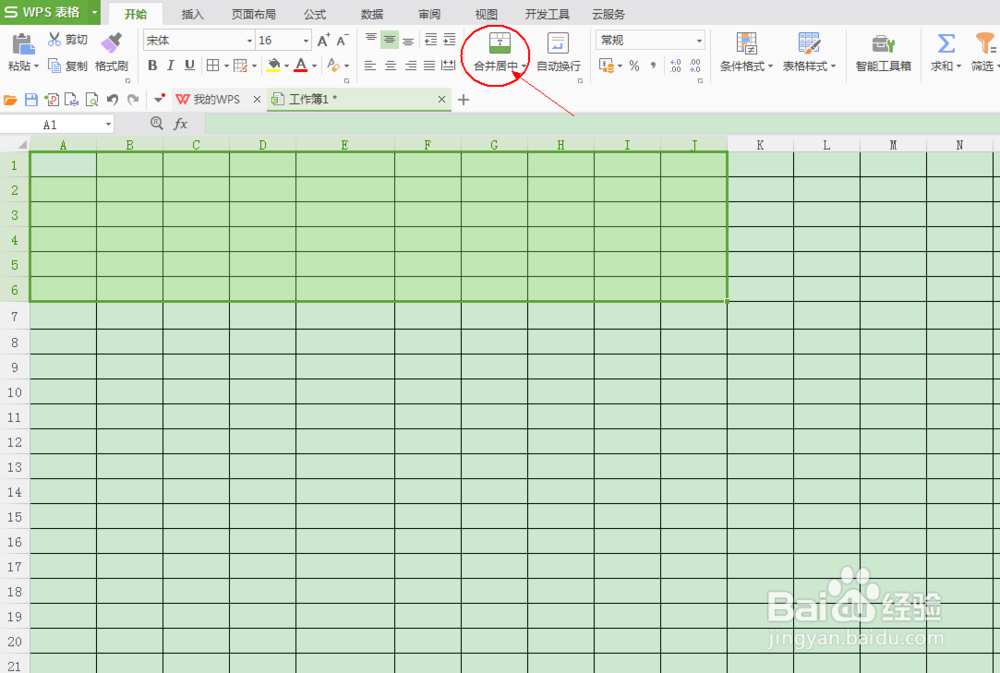Expand the font color dropdown arrow
The width and height of the screenshot is (1000, 673).
point(314,66)
